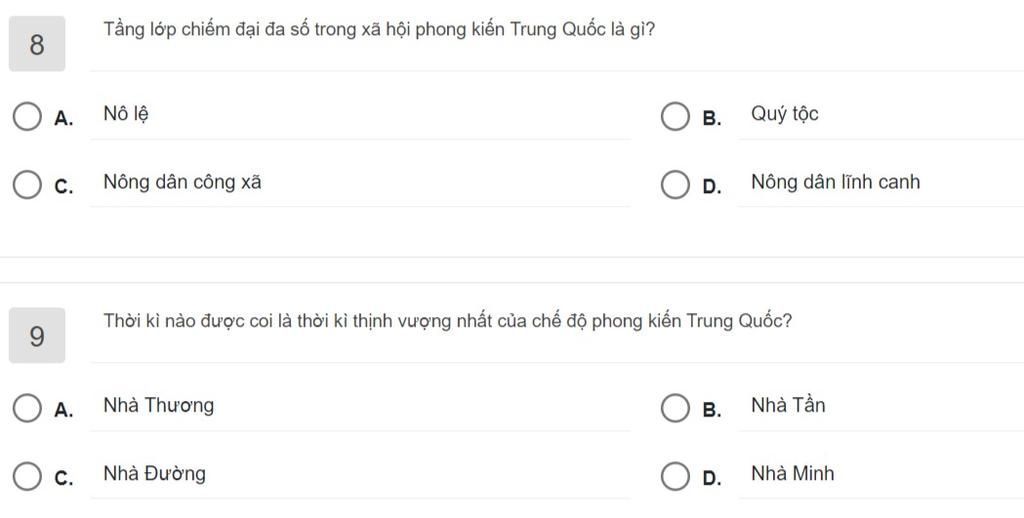
Task: Choose the answer text 'Nhà Tần'
Action: [788, 406]
